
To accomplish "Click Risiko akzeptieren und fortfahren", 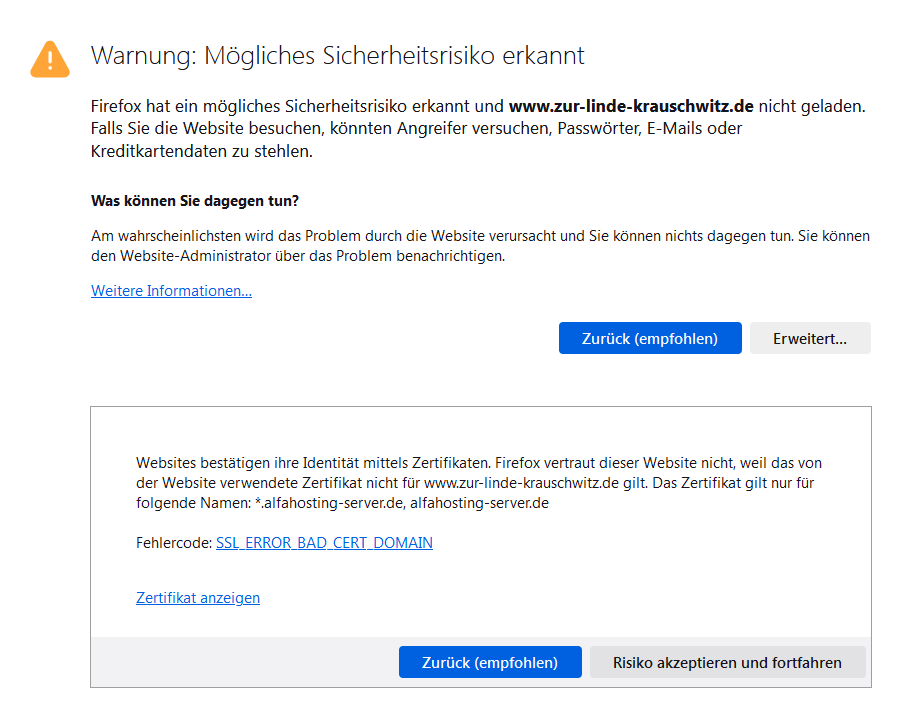I will coord(727,662).
